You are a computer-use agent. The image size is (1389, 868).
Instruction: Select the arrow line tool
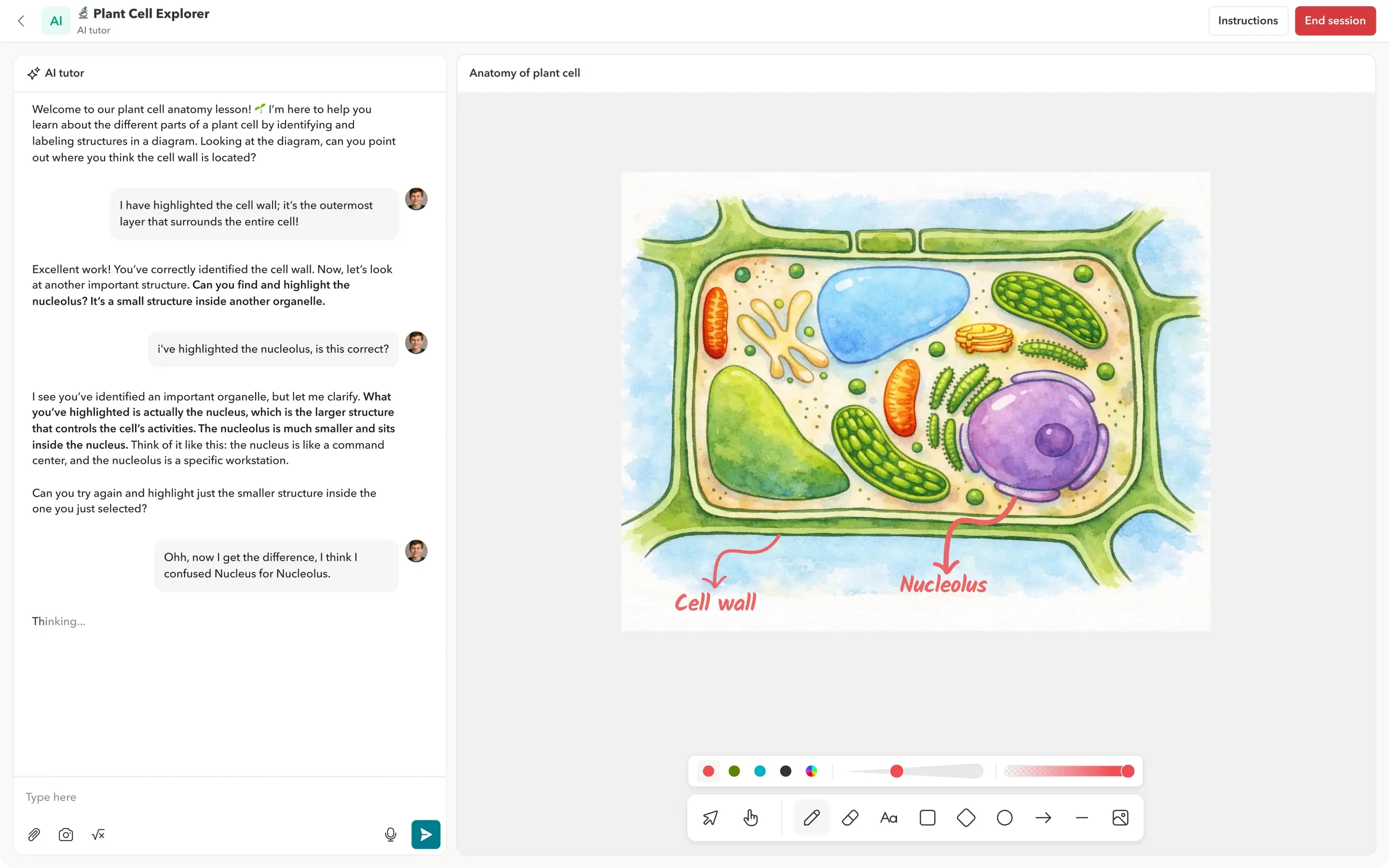(x=1044, y=818)
